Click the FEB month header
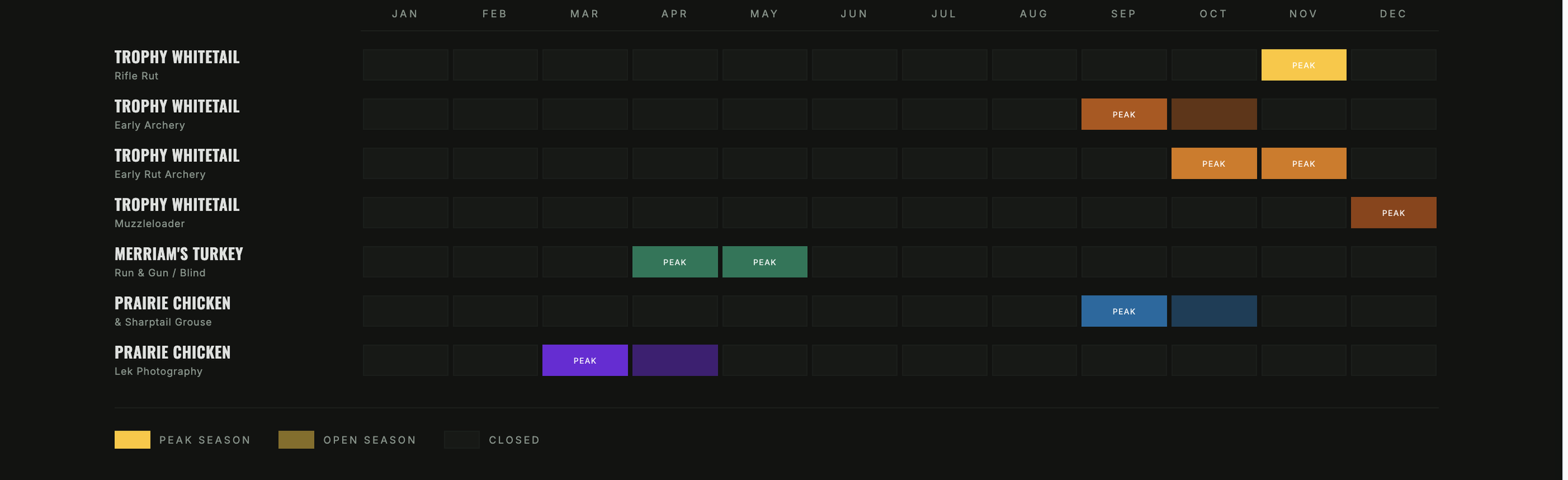Viewport: 1568px width, 480px height. click(x=495, y=14)
